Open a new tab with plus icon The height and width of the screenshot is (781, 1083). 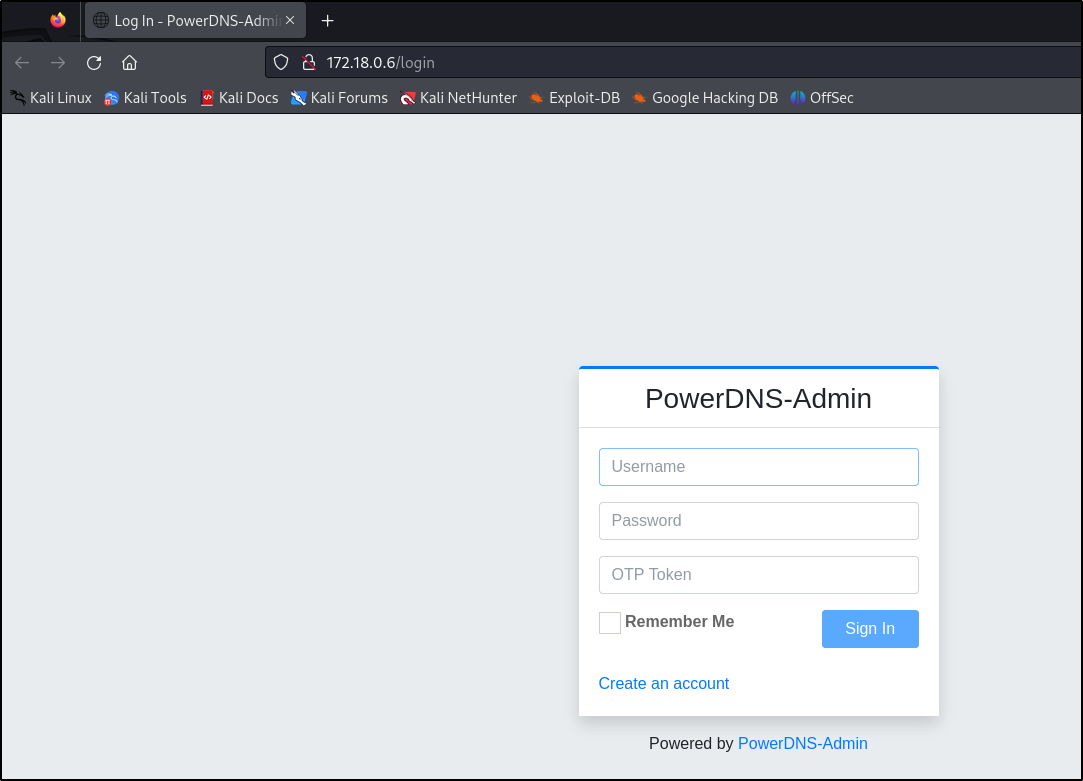pos(327,21)
